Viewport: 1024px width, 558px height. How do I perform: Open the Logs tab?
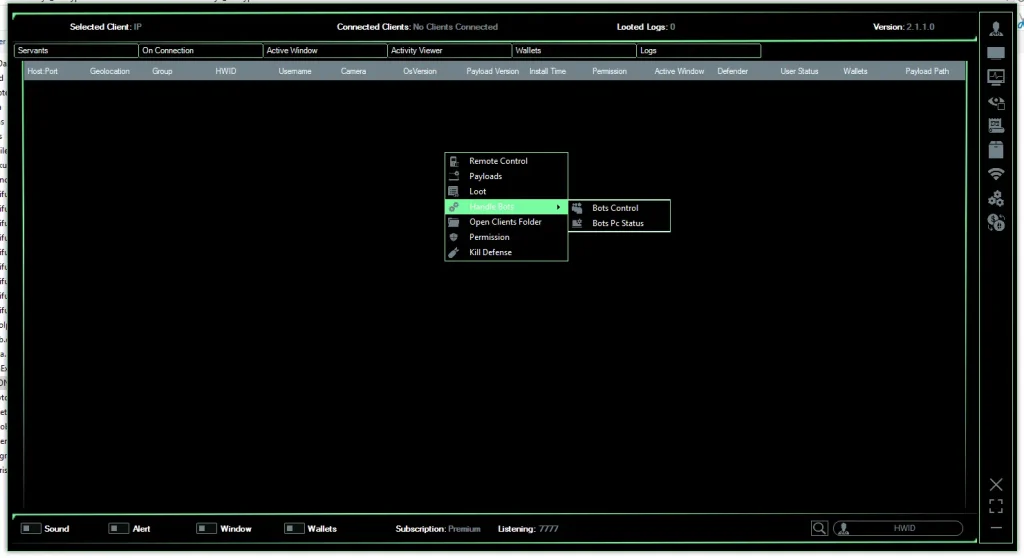[698, 50]
